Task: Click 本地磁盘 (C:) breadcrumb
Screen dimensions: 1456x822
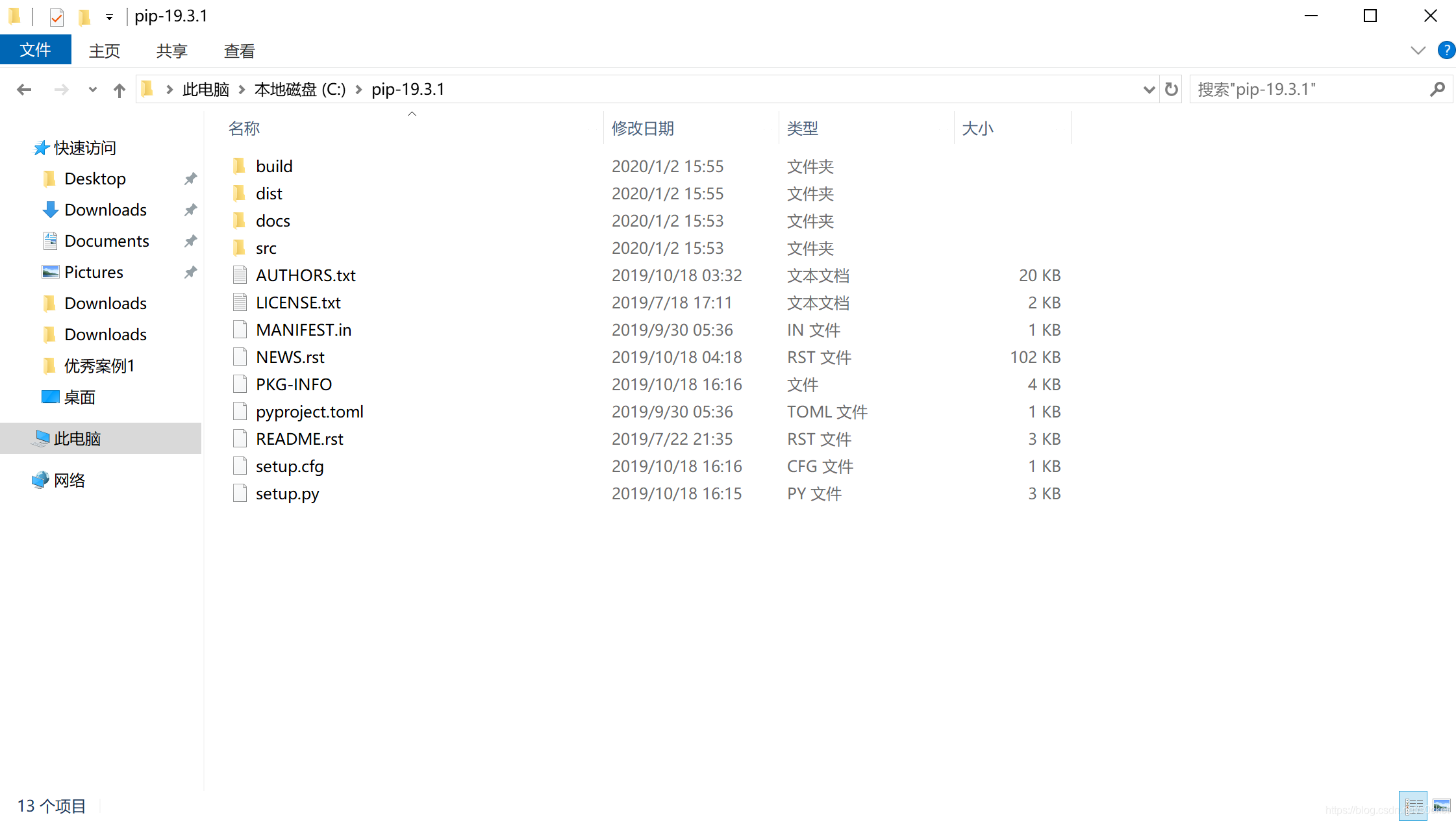Action: pos(300,89)
